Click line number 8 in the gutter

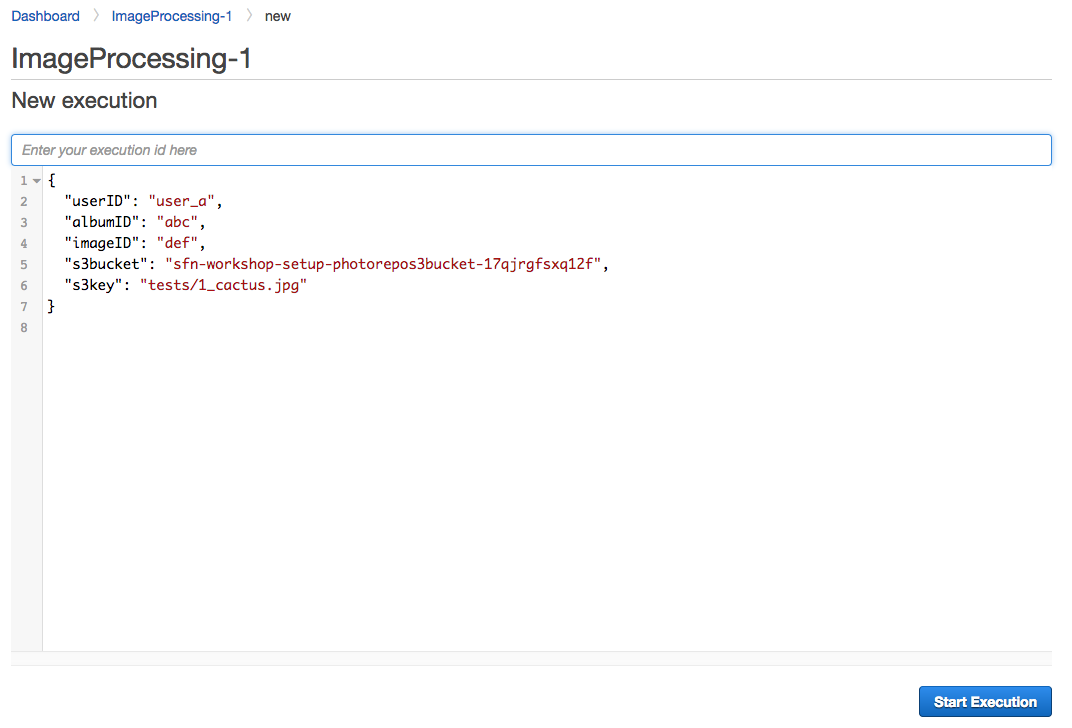pyautogui.click(x=24, y=327)
